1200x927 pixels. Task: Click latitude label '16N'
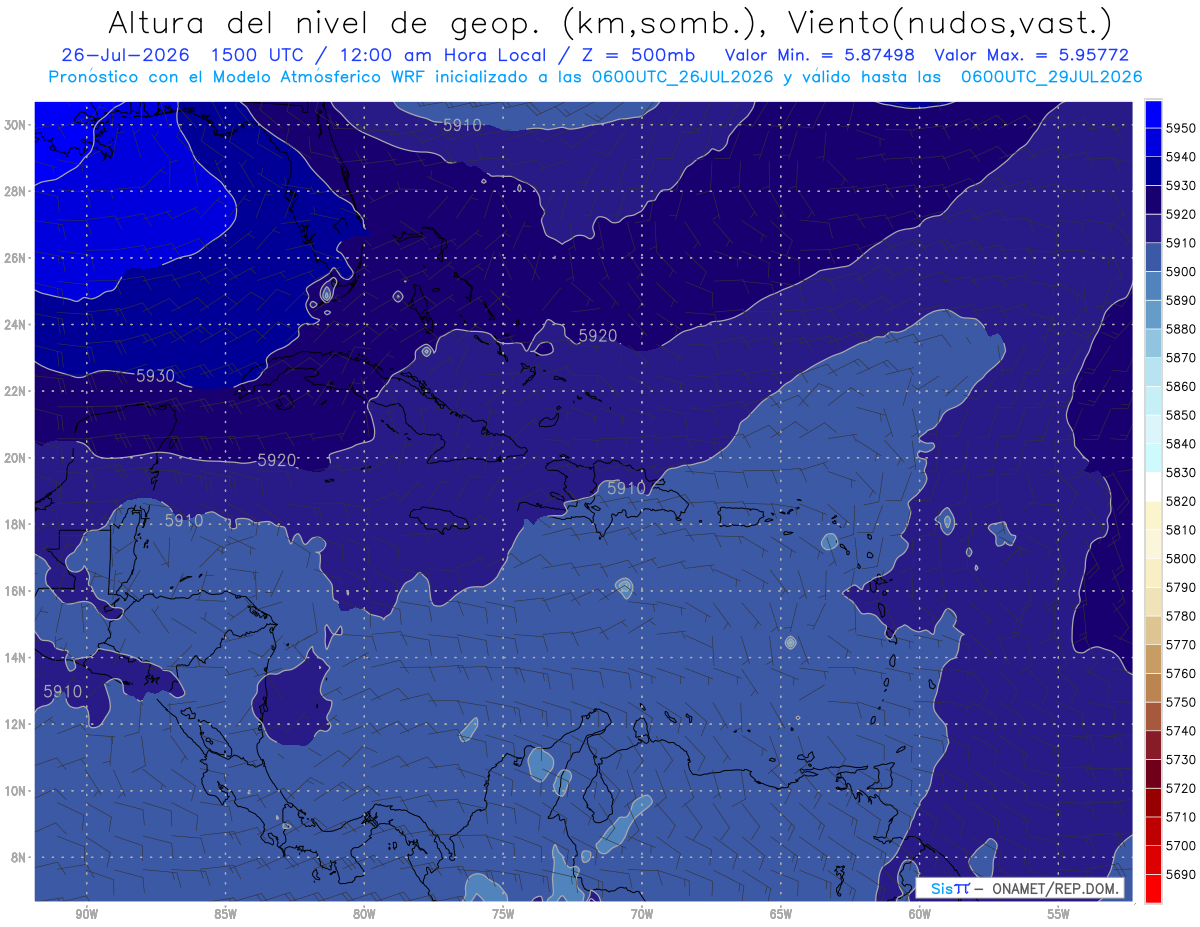pyautogui.click(x=14, y=591)
